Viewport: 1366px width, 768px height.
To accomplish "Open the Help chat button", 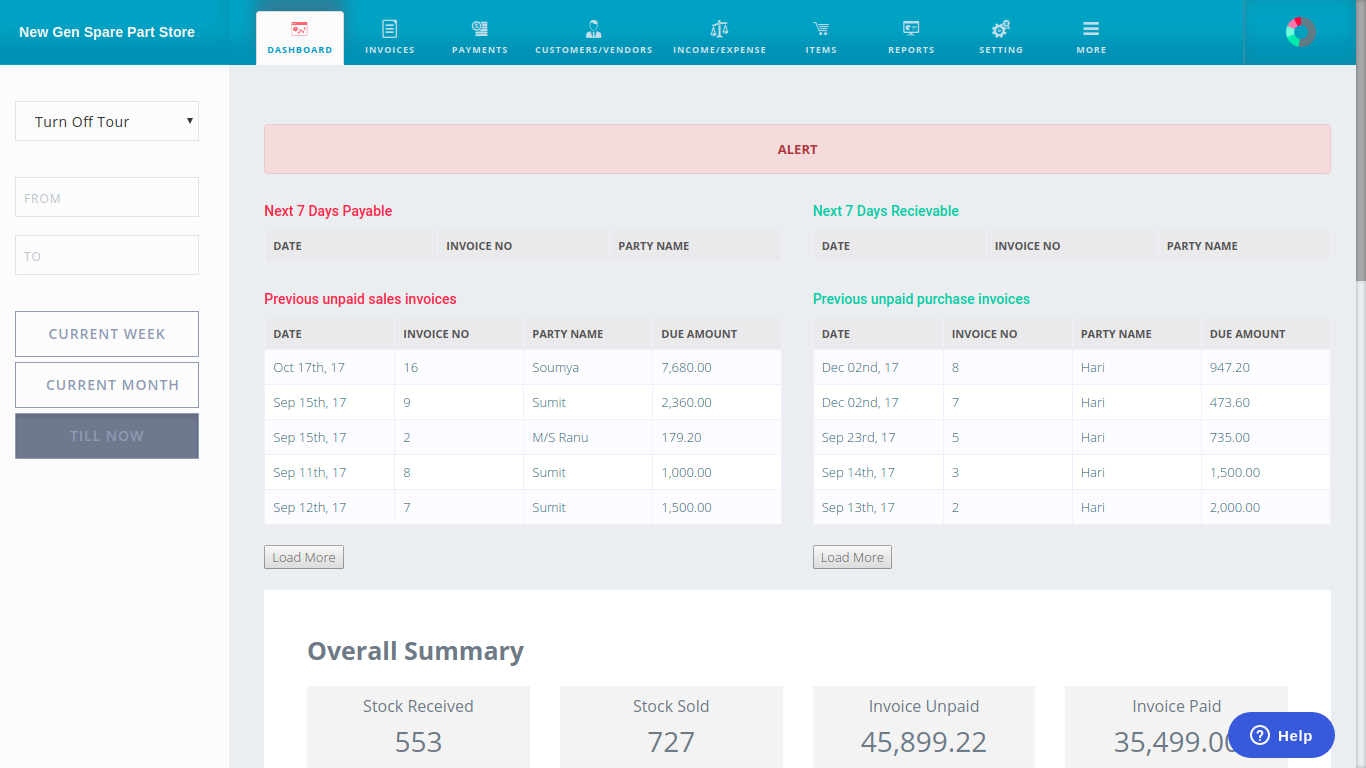I will [1281, 735].
